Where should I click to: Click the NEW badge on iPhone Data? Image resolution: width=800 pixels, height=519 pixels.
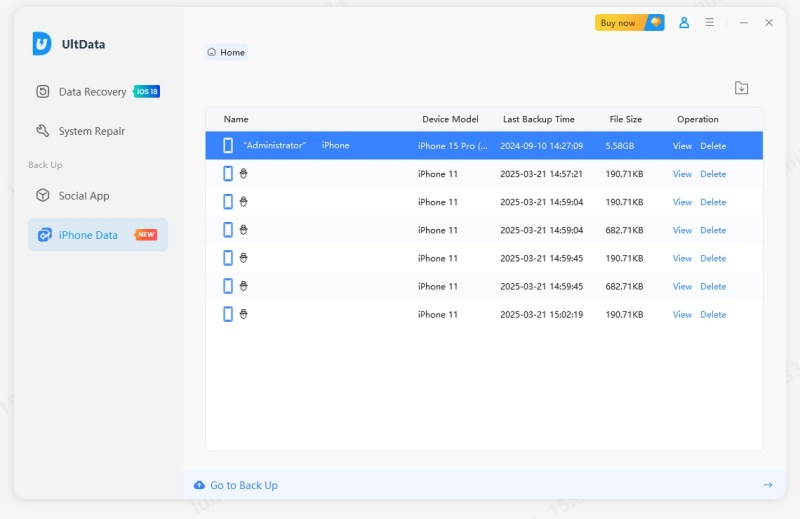tap(146, 235)
